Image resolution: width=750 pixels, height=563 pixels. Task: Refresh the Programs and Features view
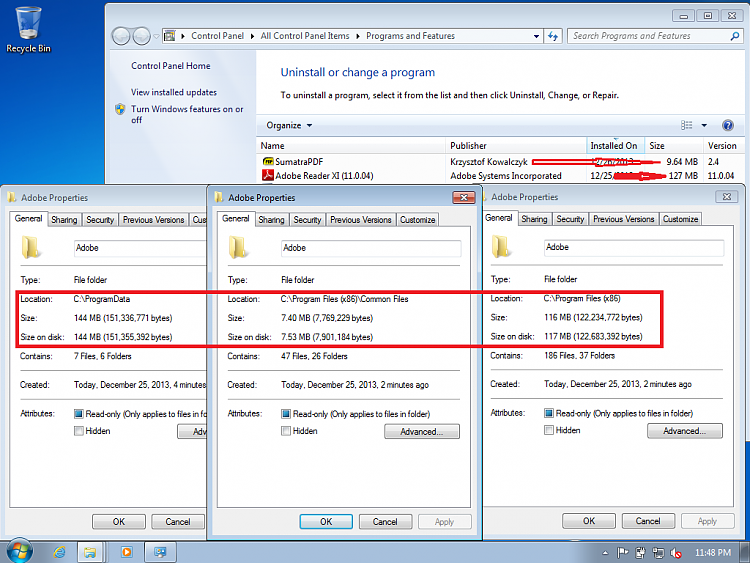tap(553, 36)
